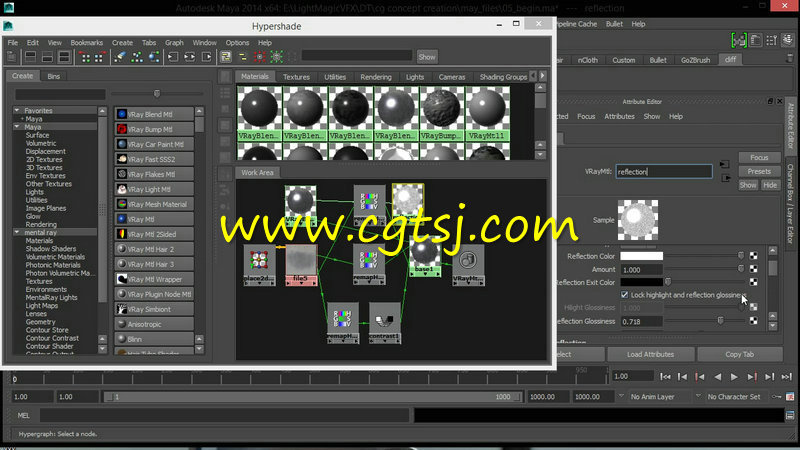Open map button for Amount attribute
The width and height of the screenshot is (800, 450).
pyautogui.click(x=754, y=269)
